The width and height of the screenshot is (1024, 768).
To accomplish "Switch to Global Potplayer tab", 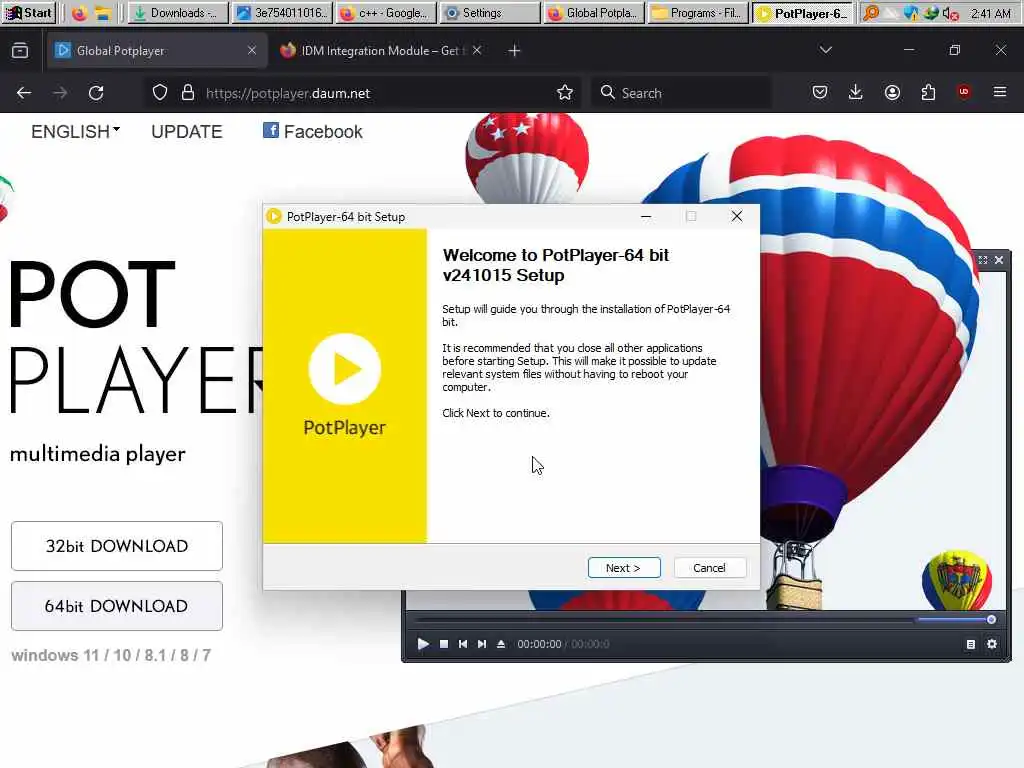I will tap(157, 50).
